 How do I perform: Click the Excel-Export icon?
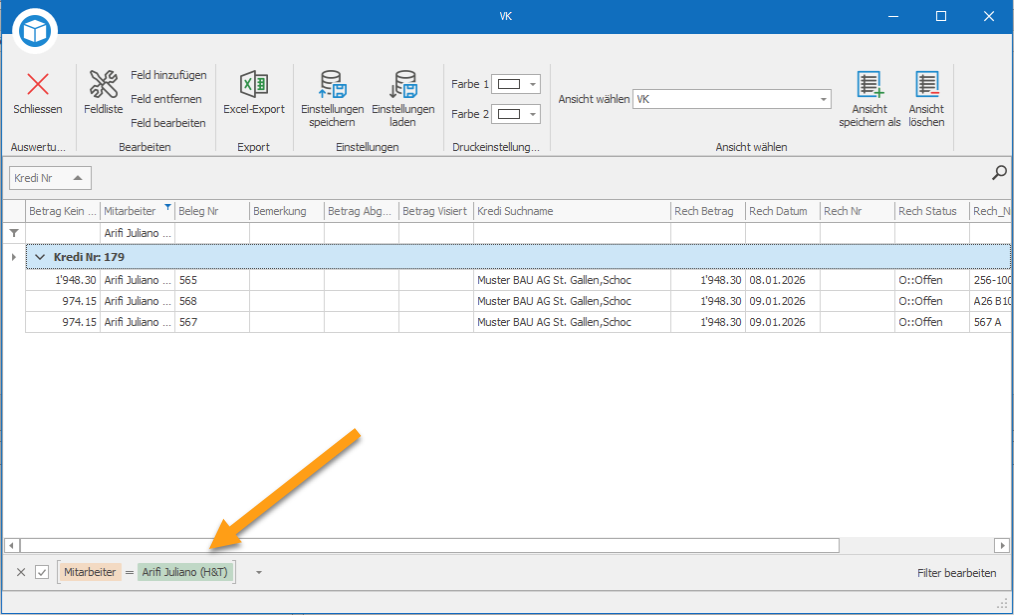[x=254, y=84]
